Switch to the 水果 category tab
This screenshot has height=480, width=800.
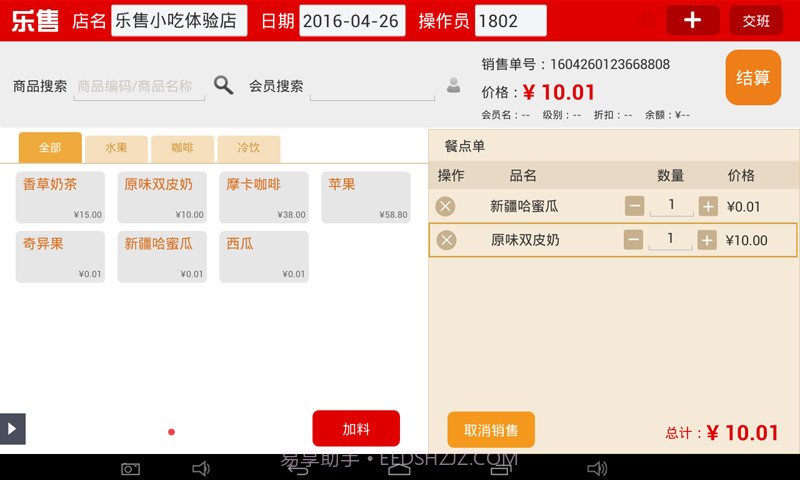pos(116,149)
